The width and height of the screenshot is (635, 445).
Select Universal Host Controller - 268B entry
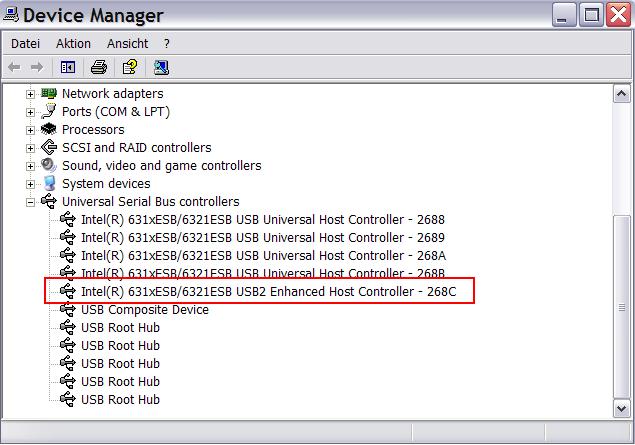(x=263, y=273)
